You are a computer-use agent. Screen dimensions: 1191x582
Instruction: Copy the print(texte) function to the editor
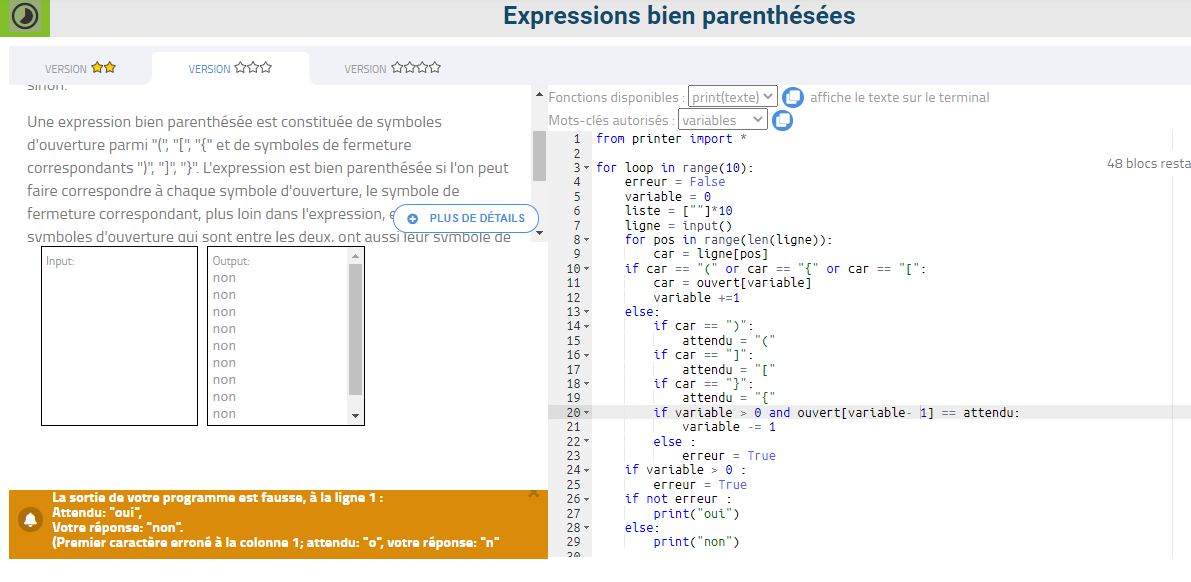click(793, 97)
